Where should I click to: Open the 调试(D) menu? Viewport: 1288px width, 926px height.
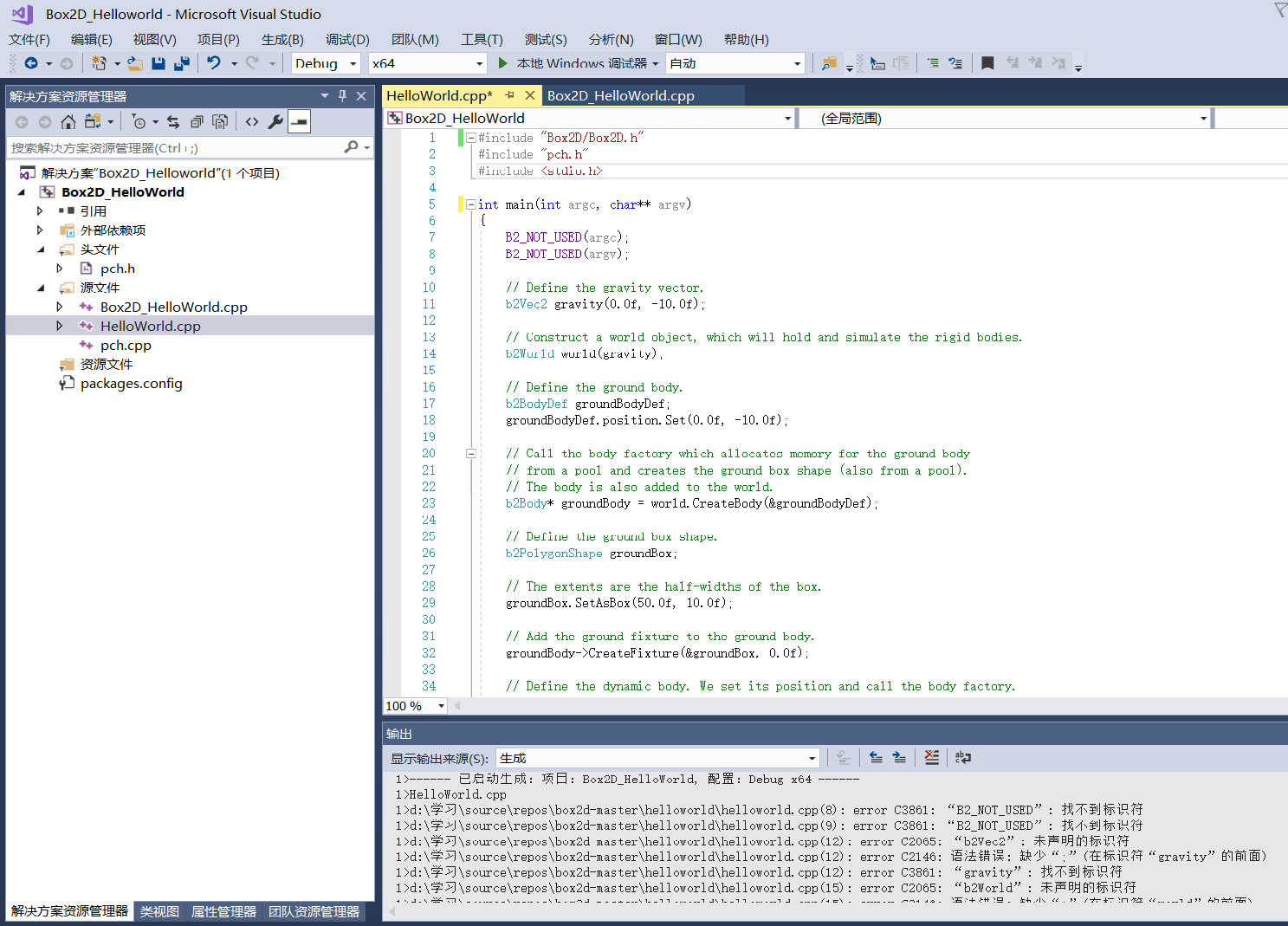[346, 40]
